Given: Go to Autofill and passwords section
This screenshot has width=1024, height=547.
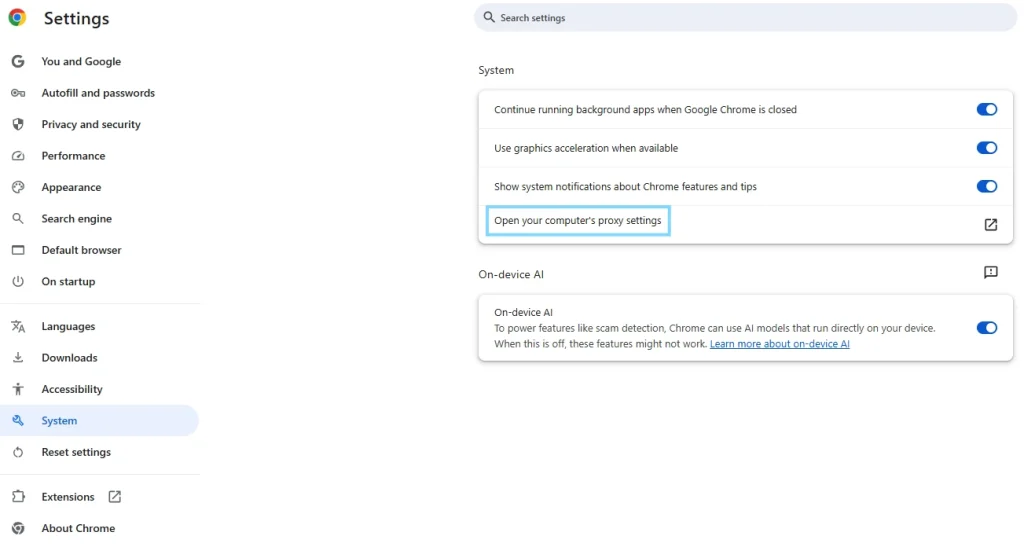Looking at the screenshot, I should pyautogui.click(x=99, y=93).
